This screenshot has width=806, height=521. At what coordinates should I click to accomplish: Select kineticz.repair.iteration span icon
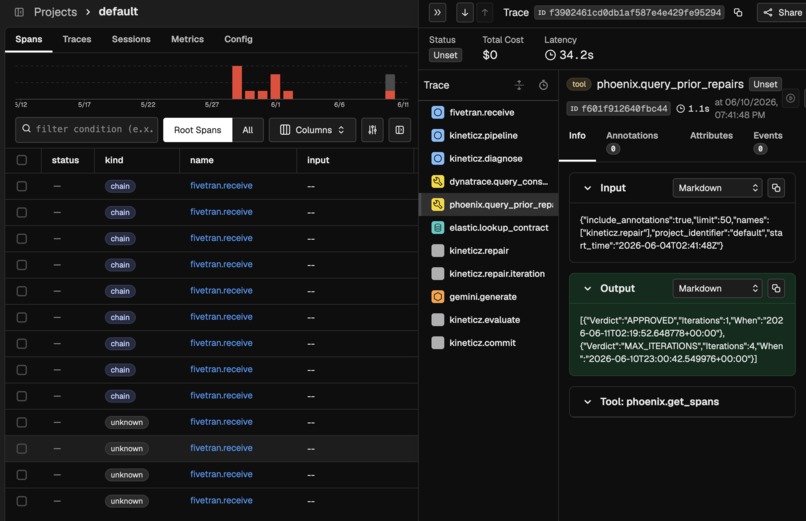(x=437, y=274)
